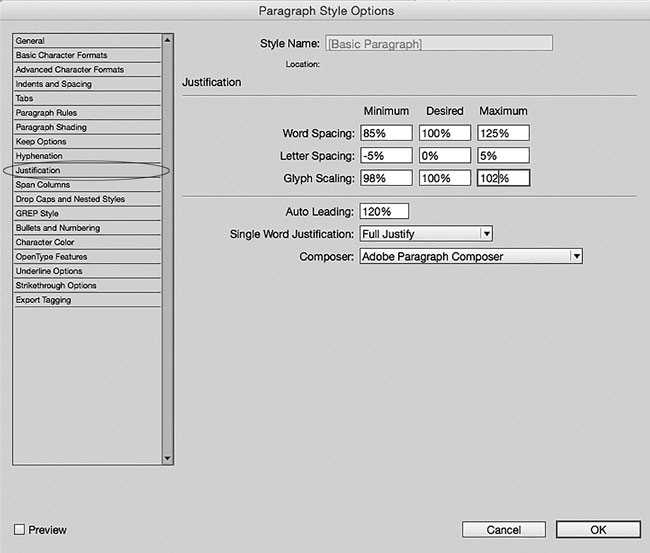Select Basic Character Formats category
Image resolution: width=650 pixels, height=553 pixels.
click(87, 55)
